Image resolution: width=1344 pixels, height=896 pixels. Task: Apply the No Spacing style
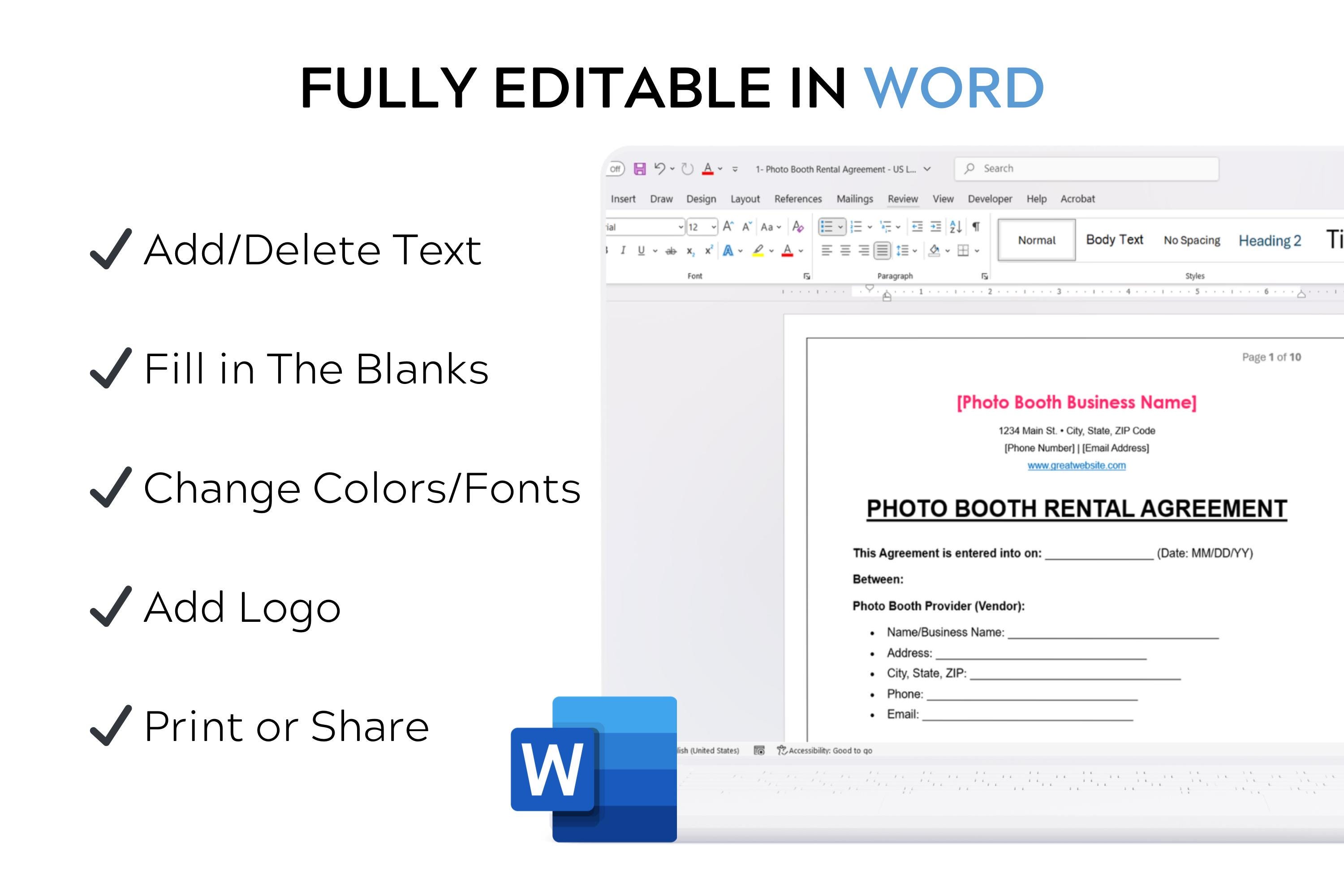[x=1192, y=240]
